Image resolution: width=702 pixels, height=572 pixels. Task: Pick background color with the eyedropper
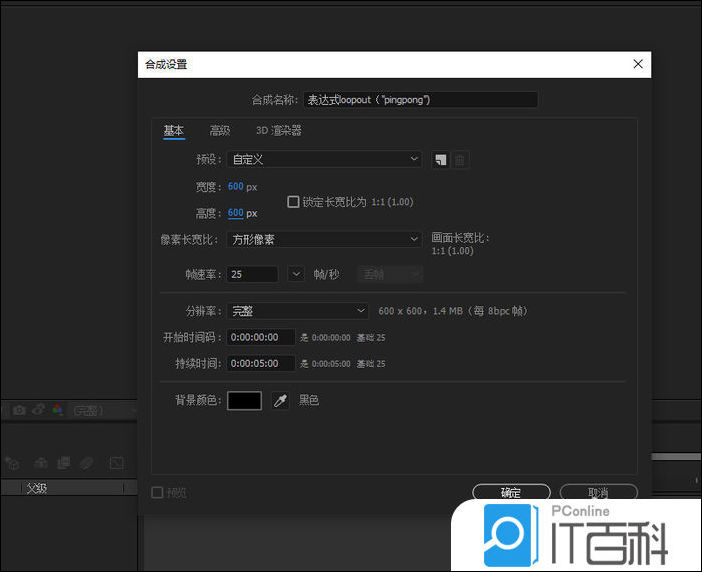tap(281, 400)
